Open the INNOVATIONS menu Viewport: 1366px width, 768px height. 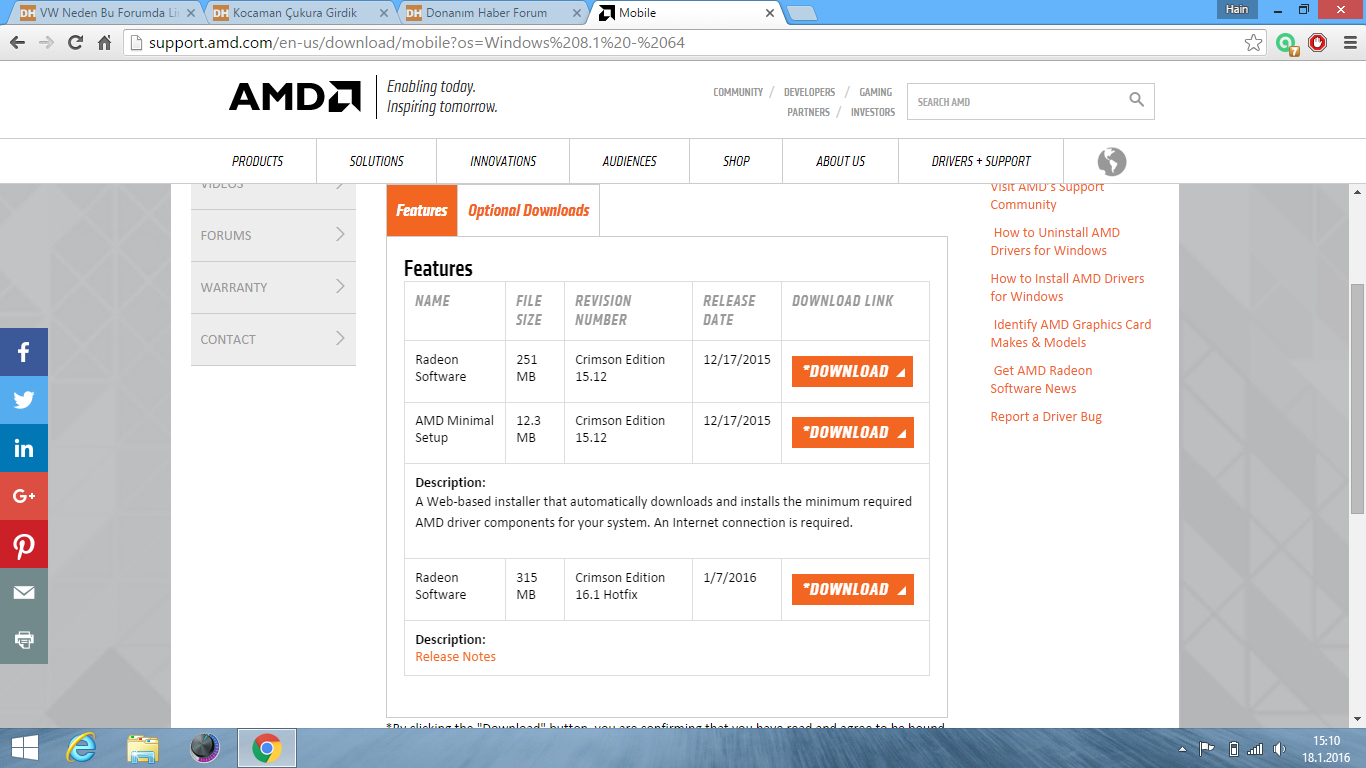point(503,161)
